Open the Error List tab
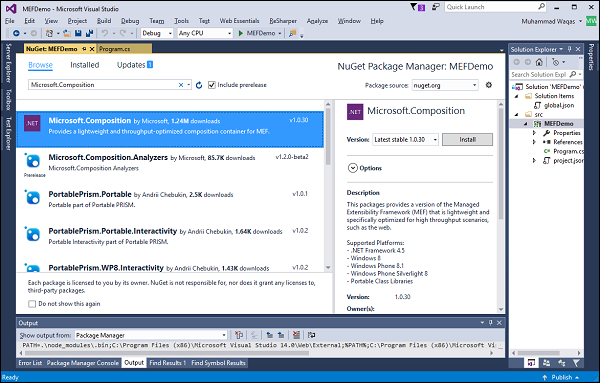 click(x=30, y=363)
